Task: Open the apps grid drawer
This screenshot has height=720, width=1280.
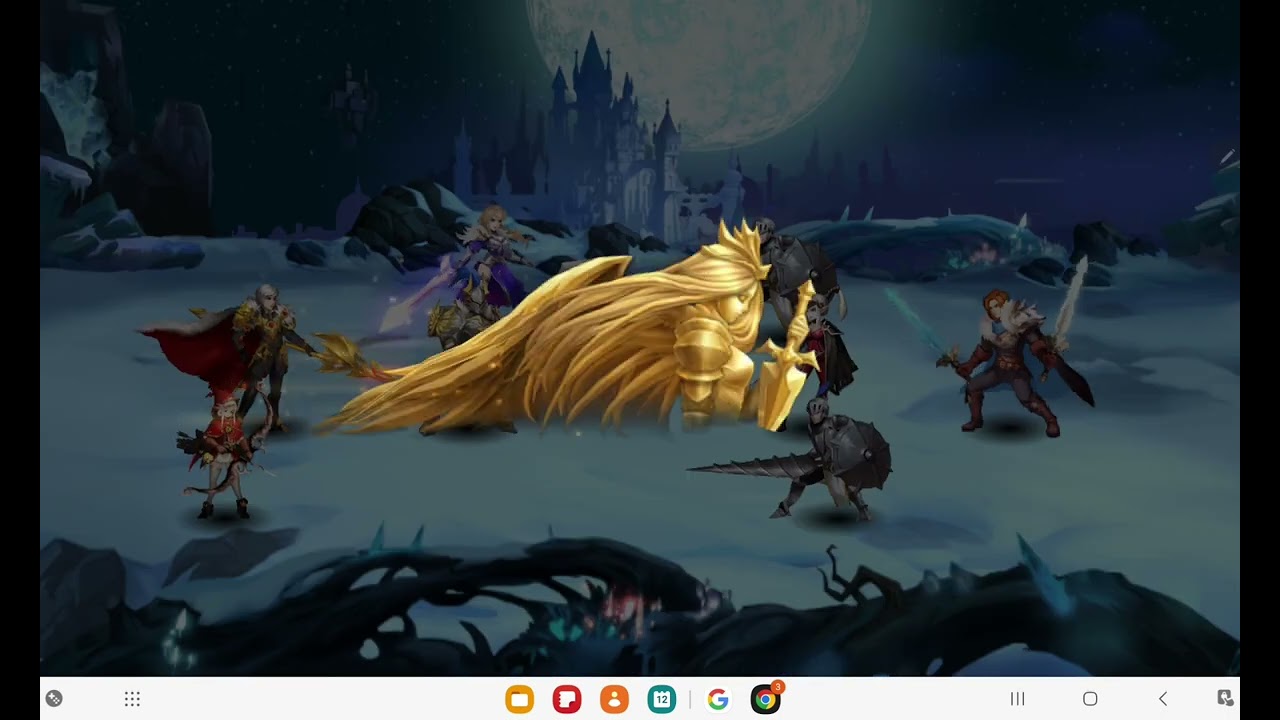Action: (x=132, y=699)
